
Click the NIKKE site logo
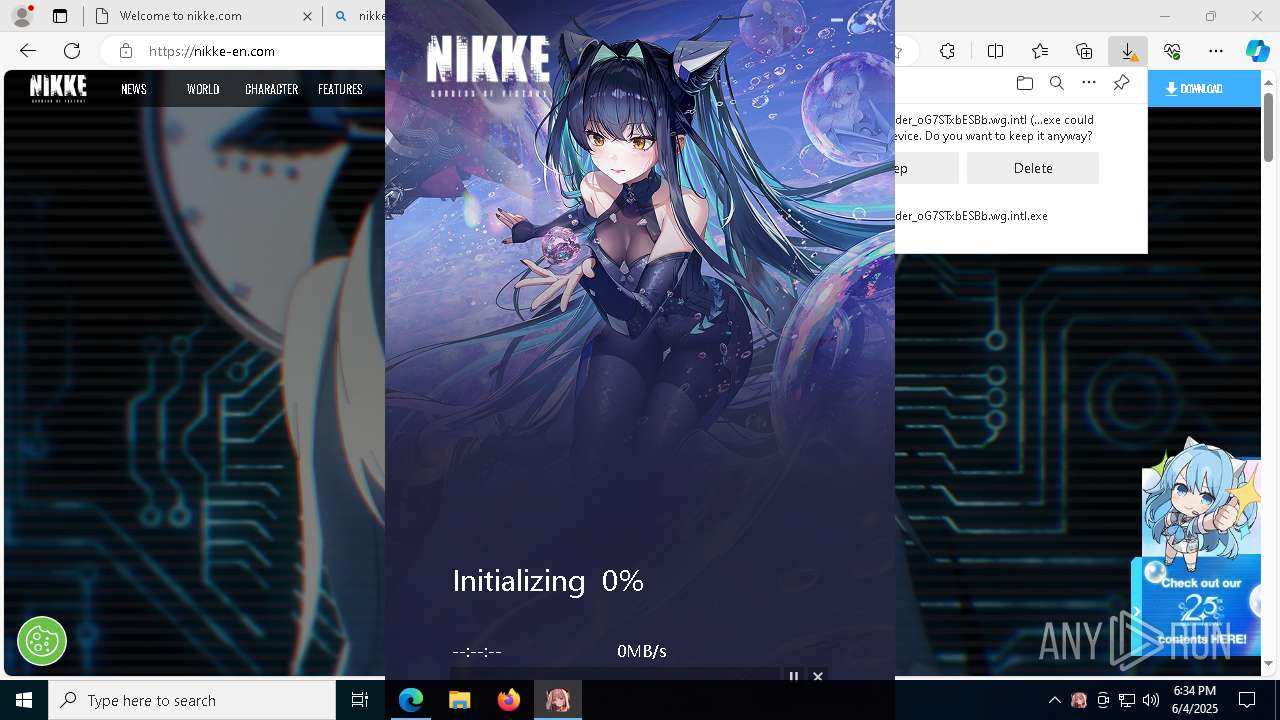click(58, 88)
